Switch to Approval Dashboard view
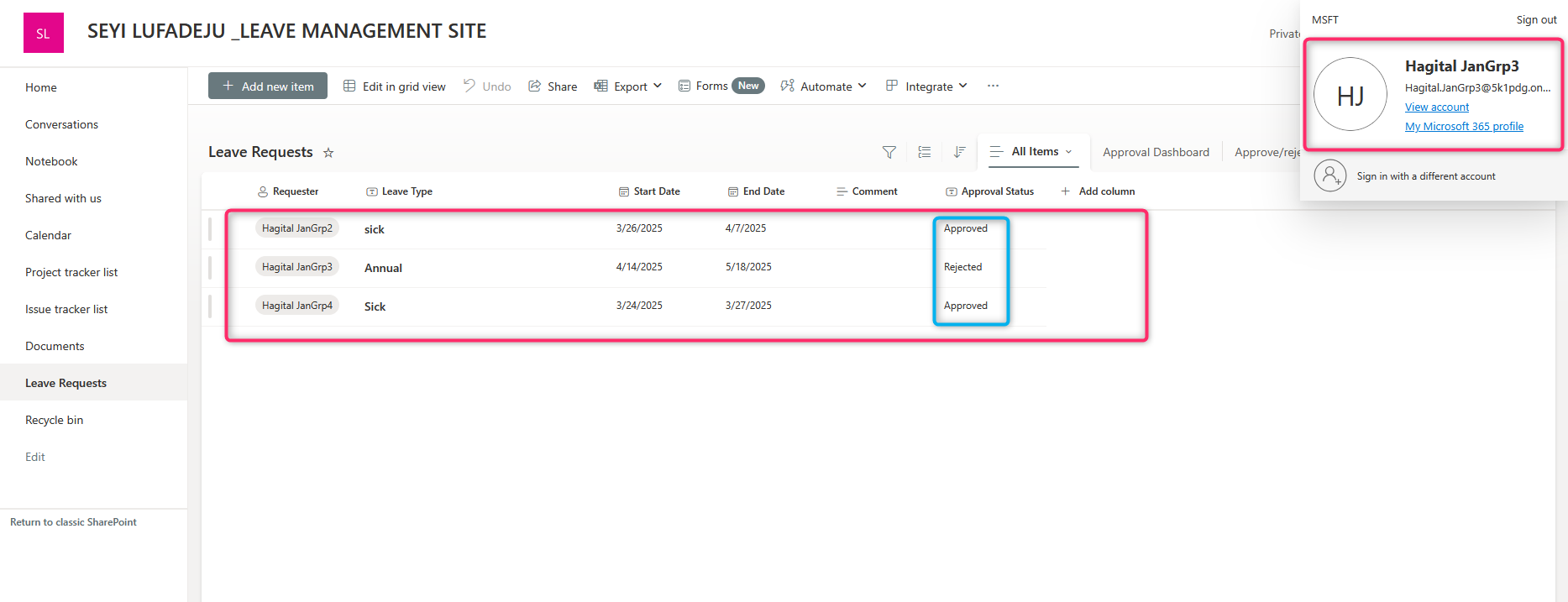Screen dimensions: 1568x602 1156,152
